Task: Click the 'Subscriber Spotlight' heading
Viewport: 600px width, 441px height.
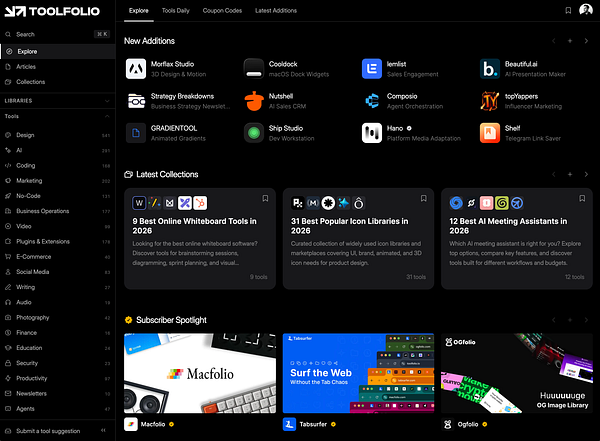Action: coord(171,320)
